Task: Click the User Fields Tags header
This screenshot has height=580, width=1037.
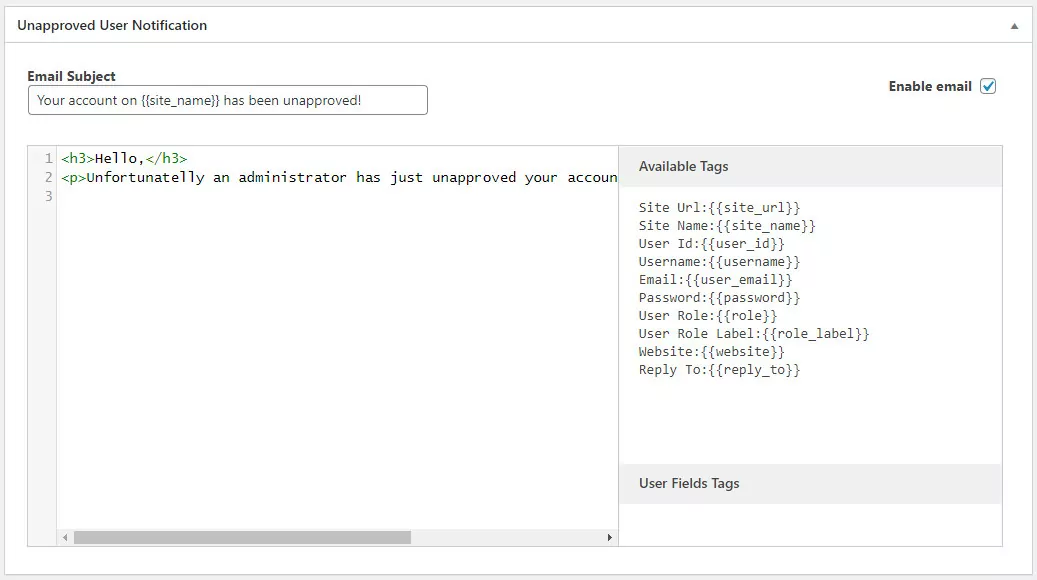Action: click(810, 483)
